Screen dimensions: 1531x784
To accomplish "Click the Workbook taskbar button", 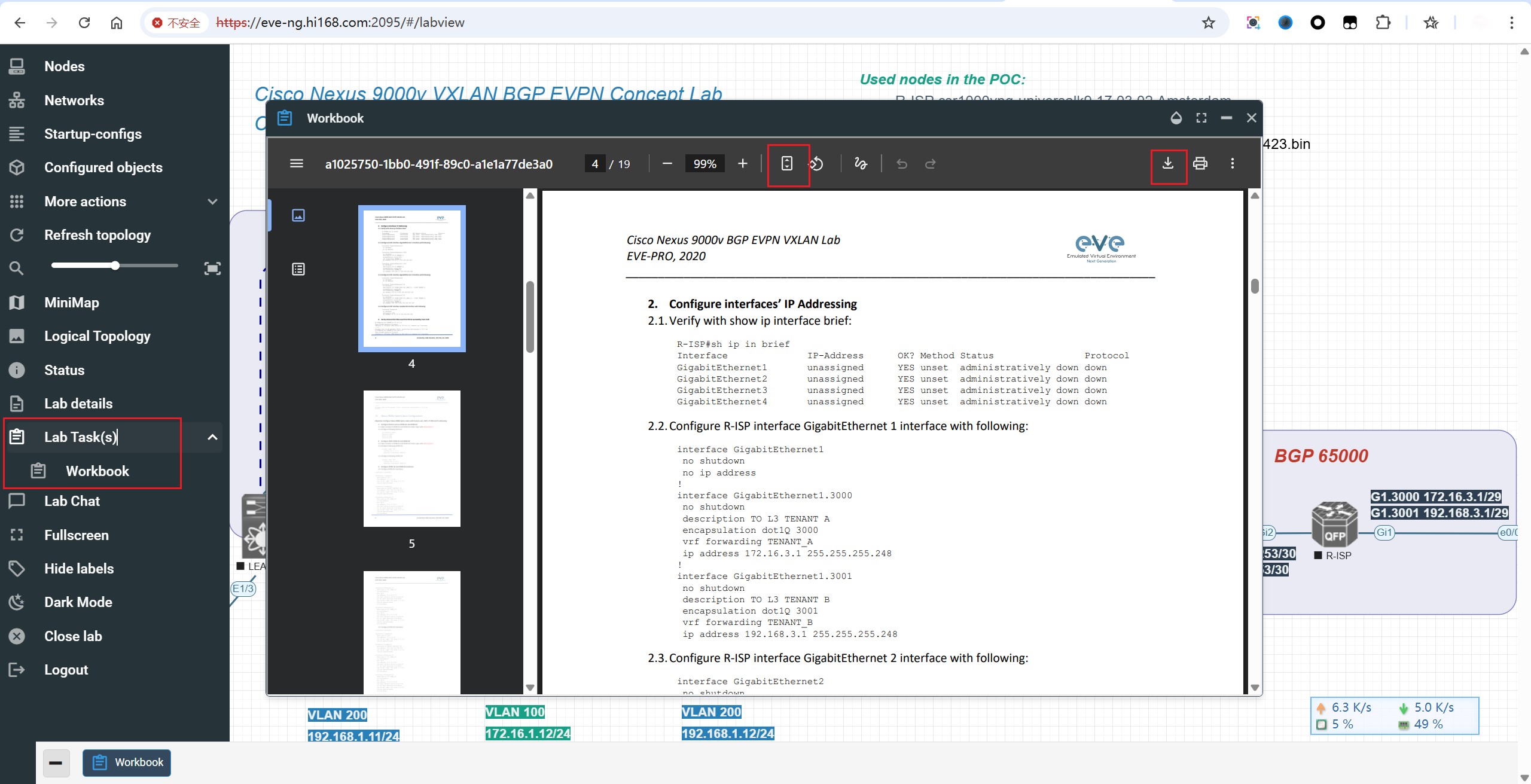I will [127, 762].
